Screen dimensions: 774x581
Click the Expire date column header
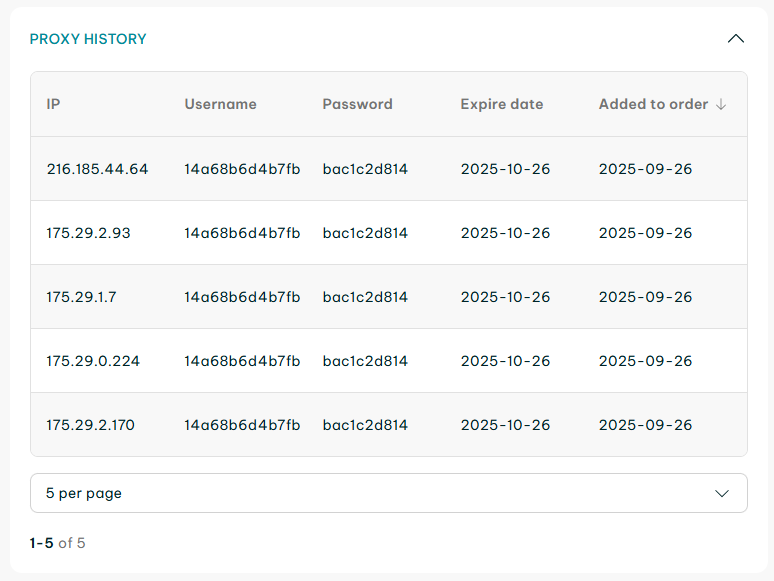[x=502, y=104]
